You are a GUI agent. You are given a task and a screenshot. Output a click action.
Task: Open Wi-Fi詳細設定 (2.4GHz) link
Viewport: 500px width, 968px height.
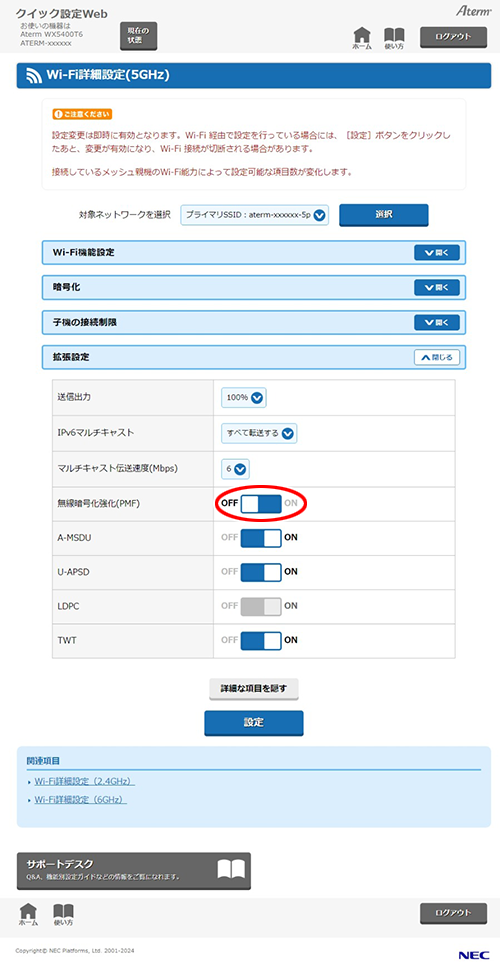pyautogui.click(x=85, y=782)
